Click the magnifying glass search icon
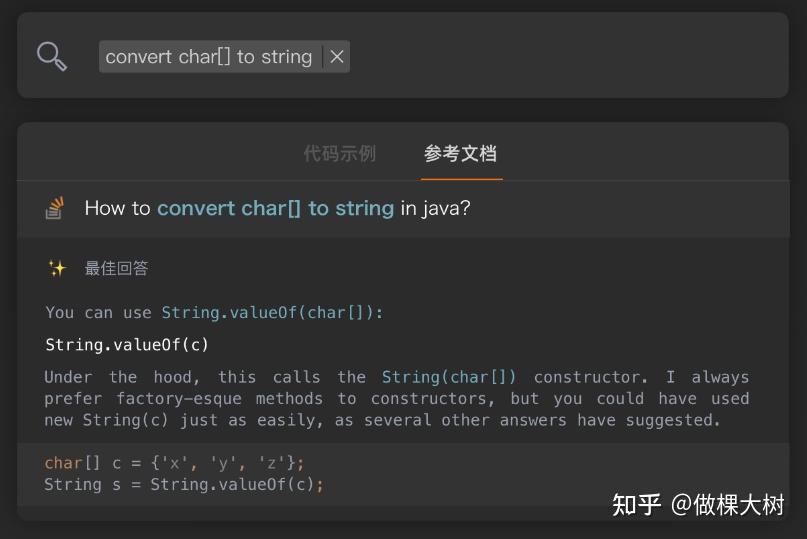The height and width of the screenshot is (539, 807). coord(52,56)
